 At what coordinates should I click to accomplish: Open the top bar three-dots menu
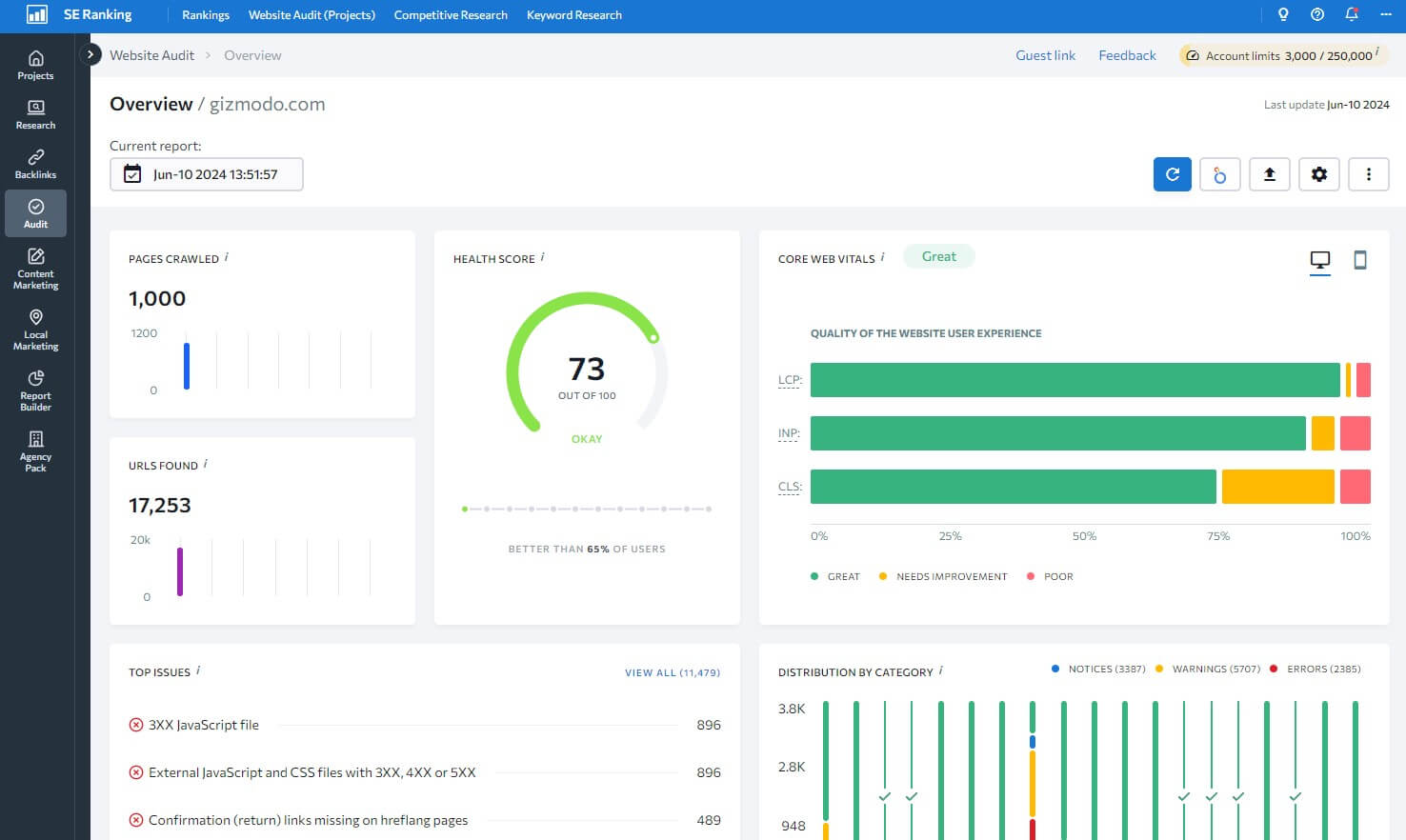point(1386,14)
